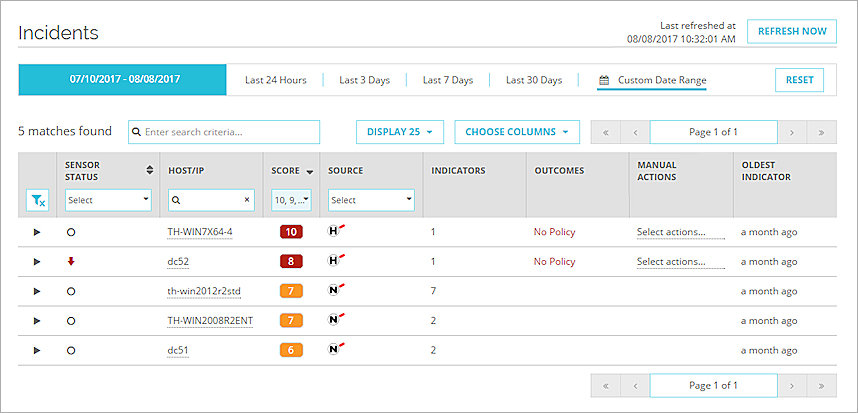The width and height of the screenshot is (858, 413).
Task: Expand the dc52 incident row
Action: [x=37, y=262]
